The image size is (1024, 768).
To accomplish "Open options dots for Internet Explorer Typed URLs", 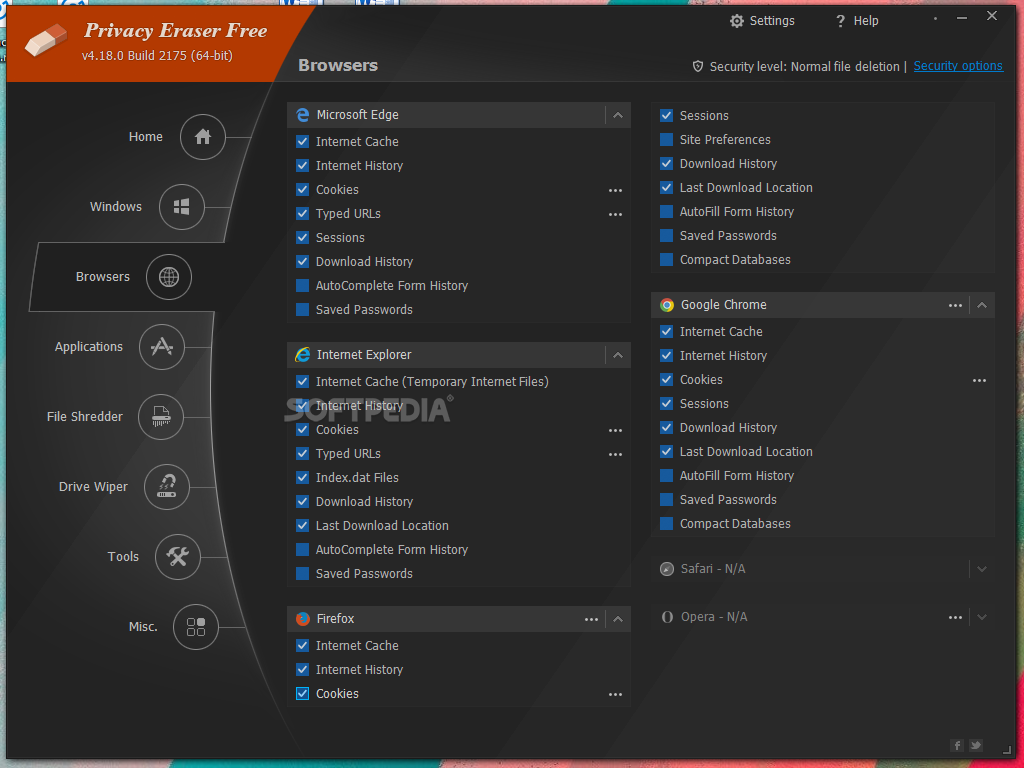I will (x=615, y=455).
